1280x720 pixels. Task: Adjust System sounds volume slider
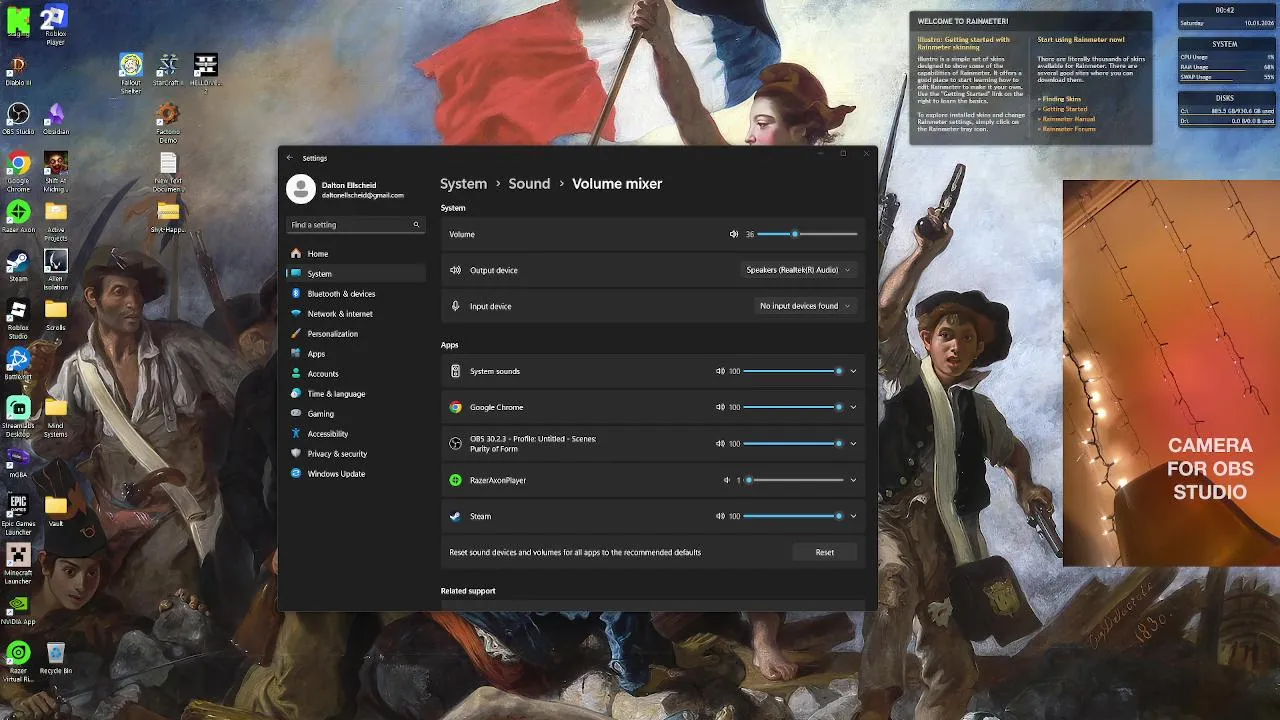793,371
